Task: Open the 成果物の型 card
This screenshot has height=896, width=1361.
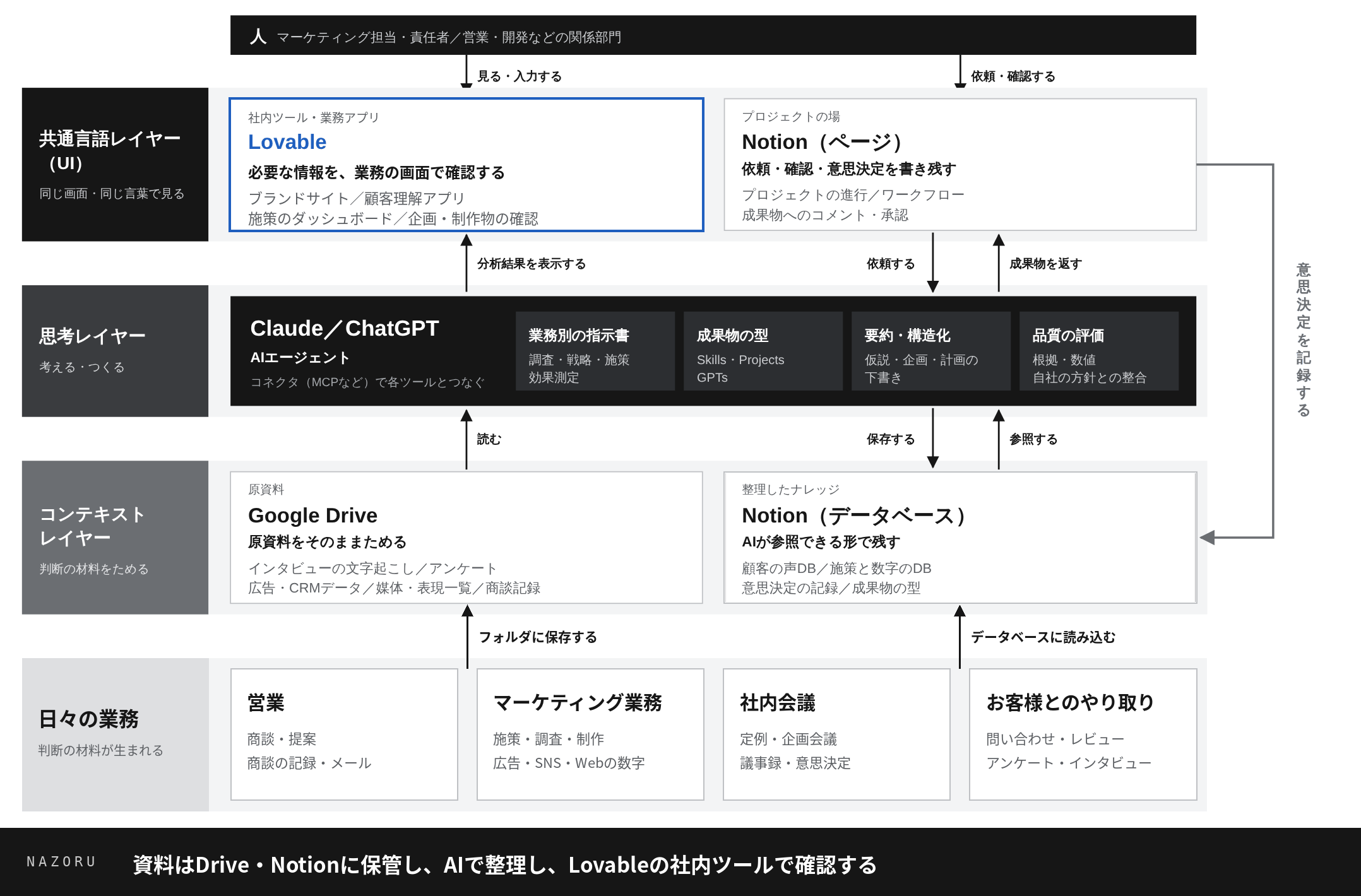Action: pos(763,351)
